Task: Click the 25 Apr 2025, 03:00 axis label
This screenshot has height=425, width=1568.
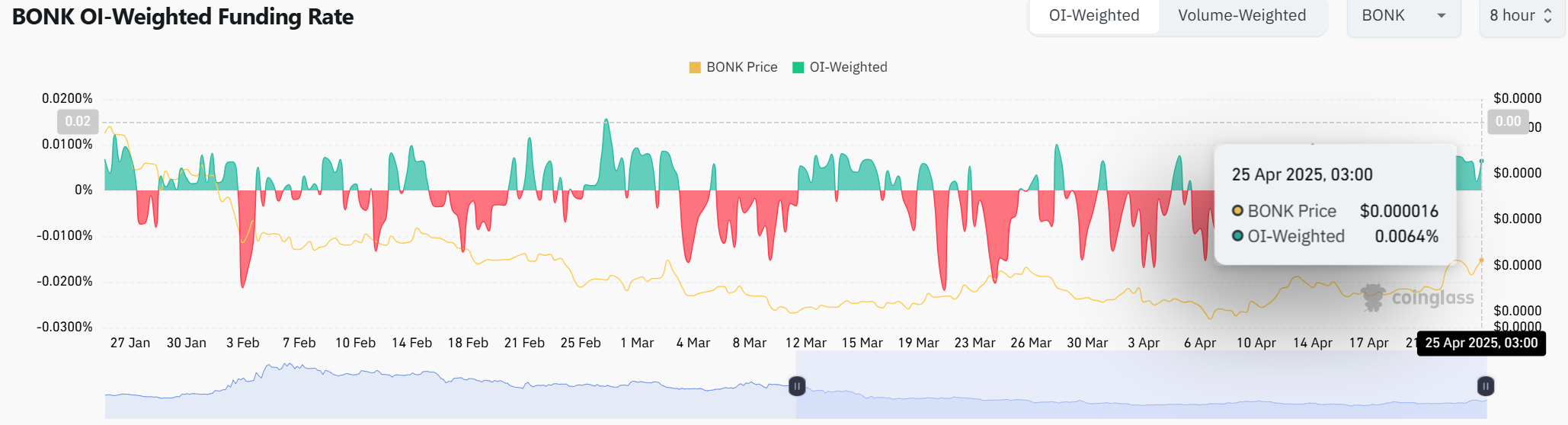Action: click(x=1481, y=343)
